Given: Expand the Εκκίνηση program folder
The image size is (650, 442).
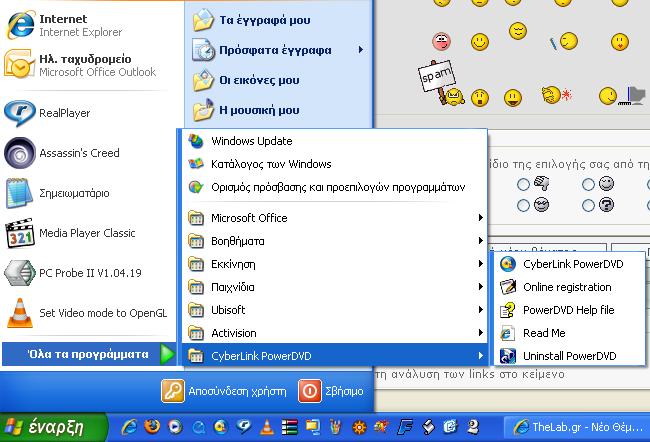Looking at the screenshot, I should point(334,264).
